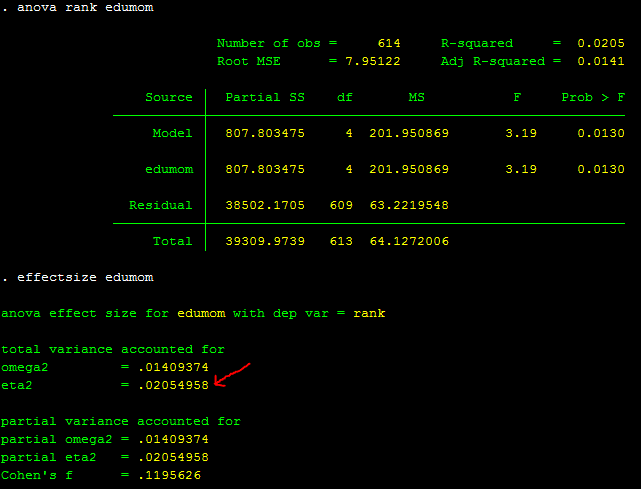Select Total Partial SS 39309.9739
The height and width of the screenshot is (489, 641).
(265, 241)
